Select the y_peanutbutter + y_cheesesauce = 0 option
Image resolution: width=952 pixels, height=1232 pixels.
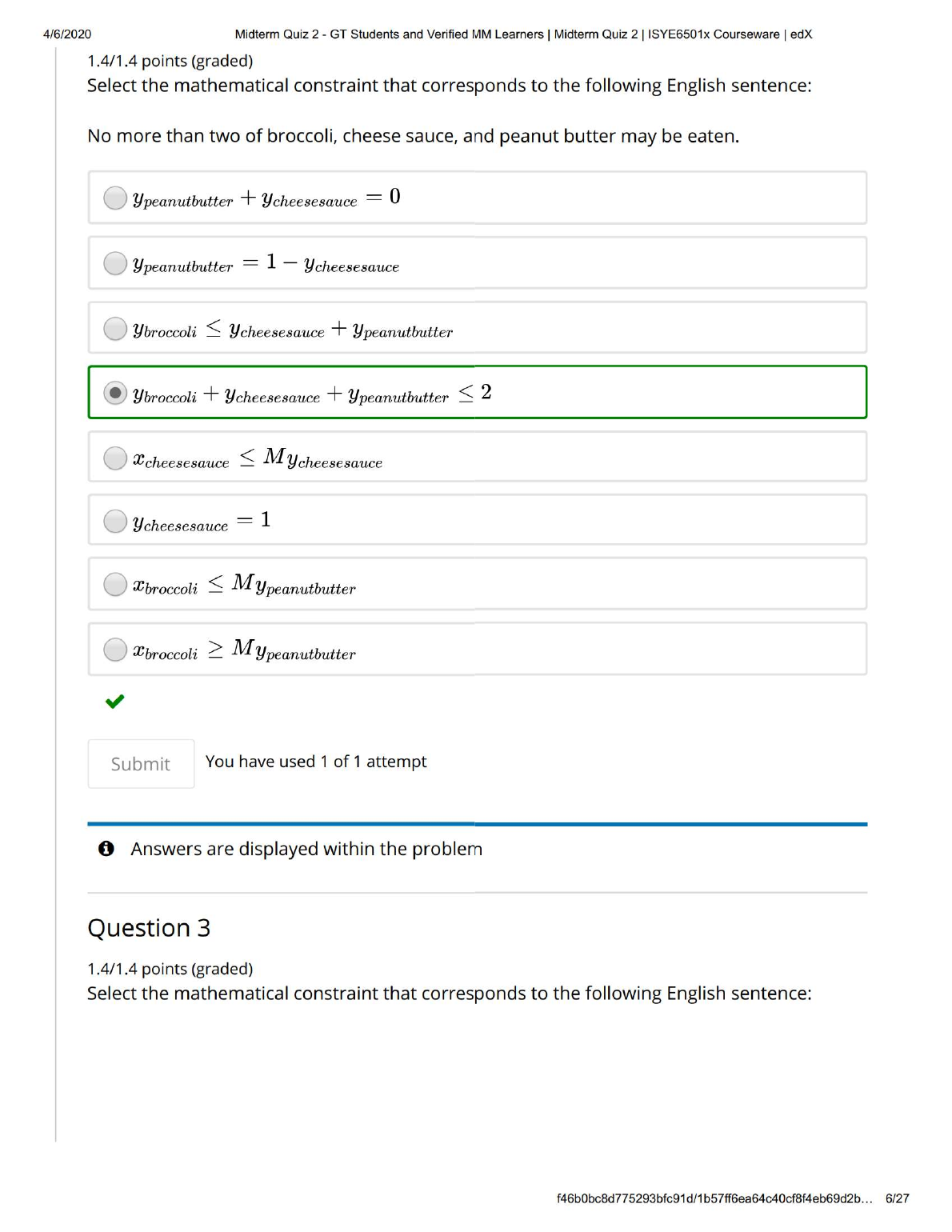(x=116, y=198)
